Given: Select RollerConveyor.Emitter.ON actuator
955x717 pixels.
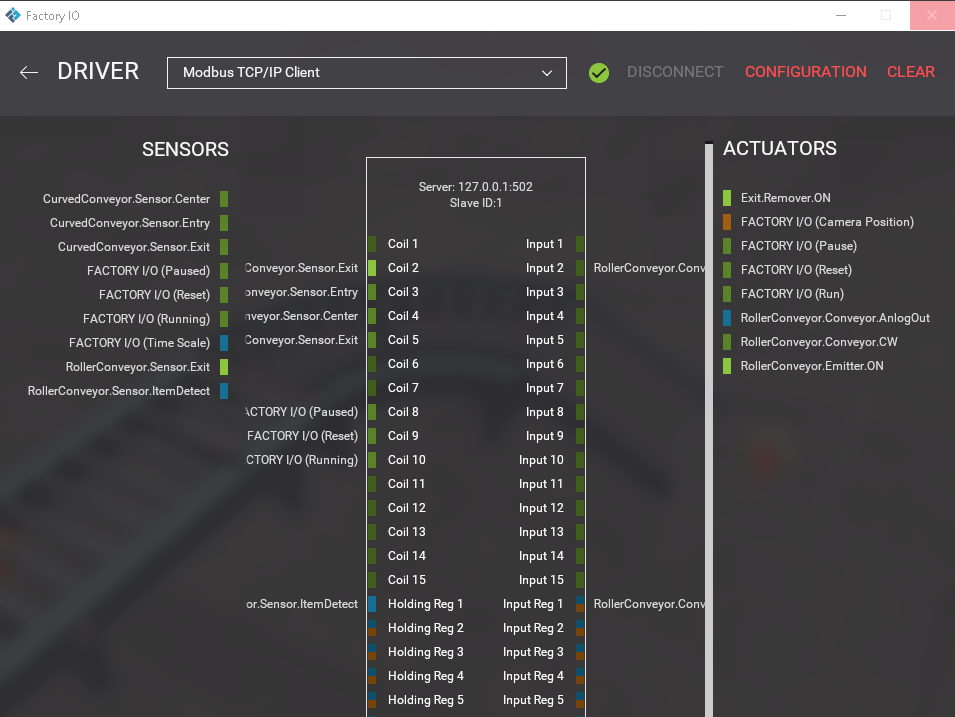Looking at the screenshot, I should [812, 366].
